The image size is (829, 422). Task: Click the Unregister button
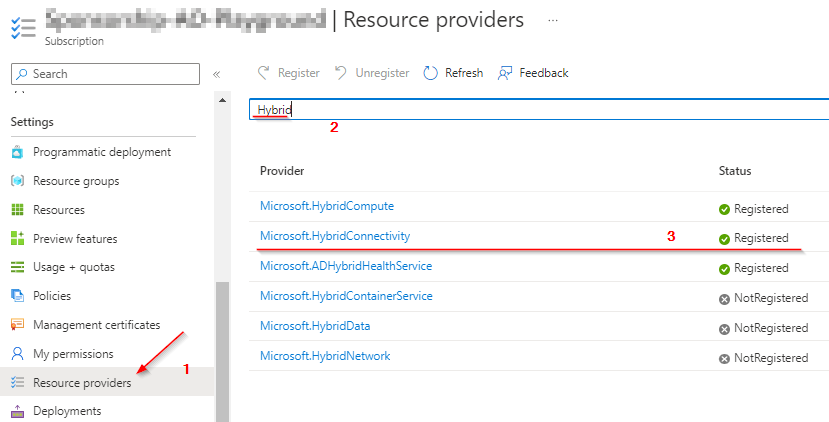pos(372,73)
